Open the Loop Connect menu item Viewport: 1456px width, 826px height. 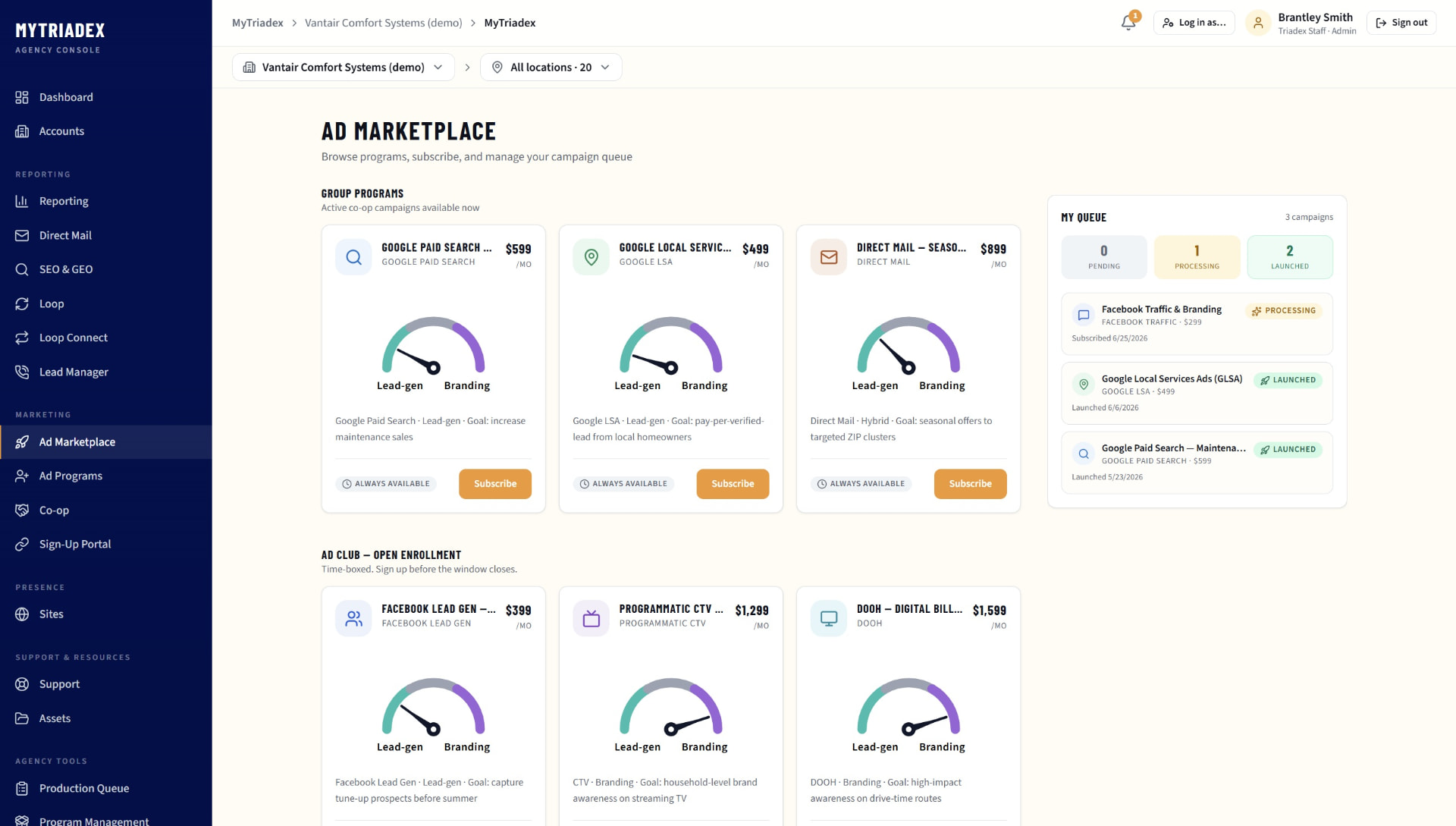106,338
